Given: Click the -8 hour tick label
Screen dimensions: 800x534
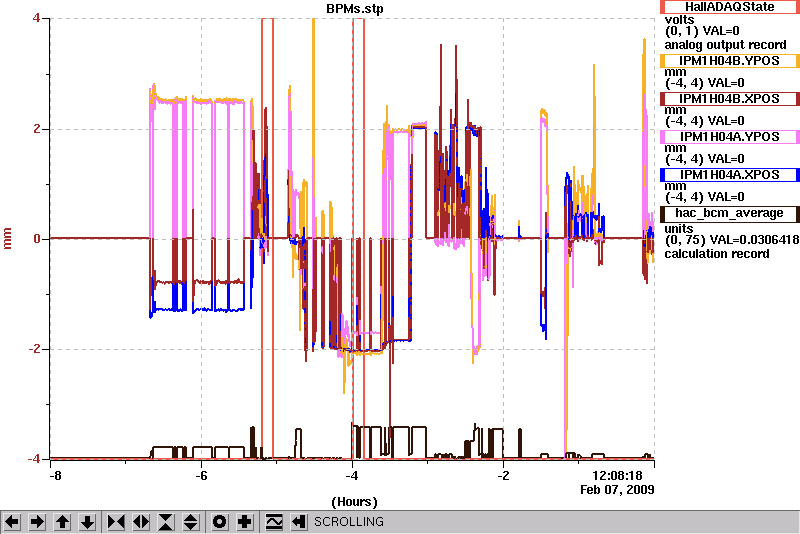Looking at the screenshot, I should click(55, 476).
